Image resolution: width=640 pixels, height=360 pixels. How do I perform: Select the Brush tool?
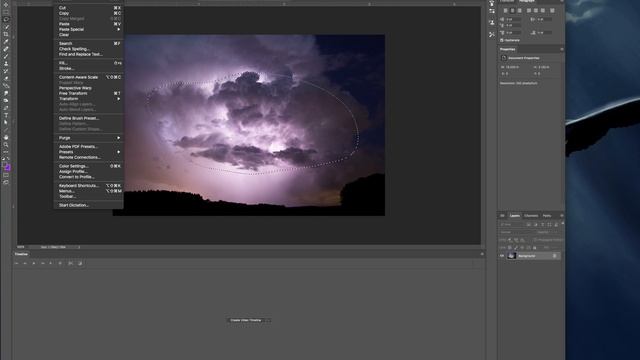click(x=6, y=56)
